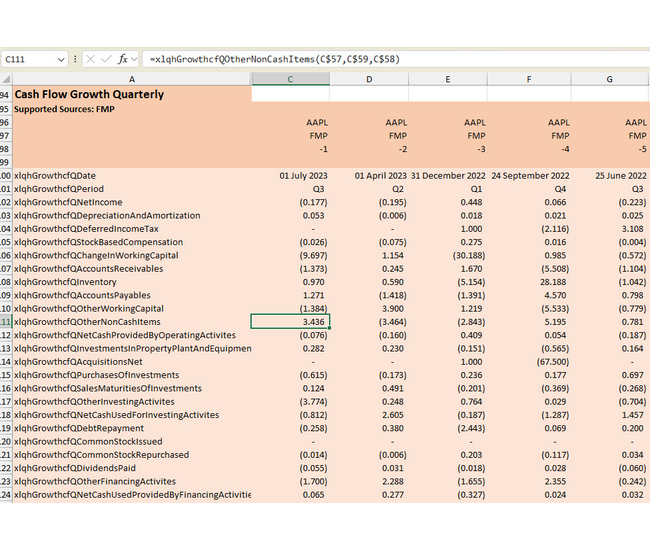
Task: Select column D header
Action: coord(369,79)
